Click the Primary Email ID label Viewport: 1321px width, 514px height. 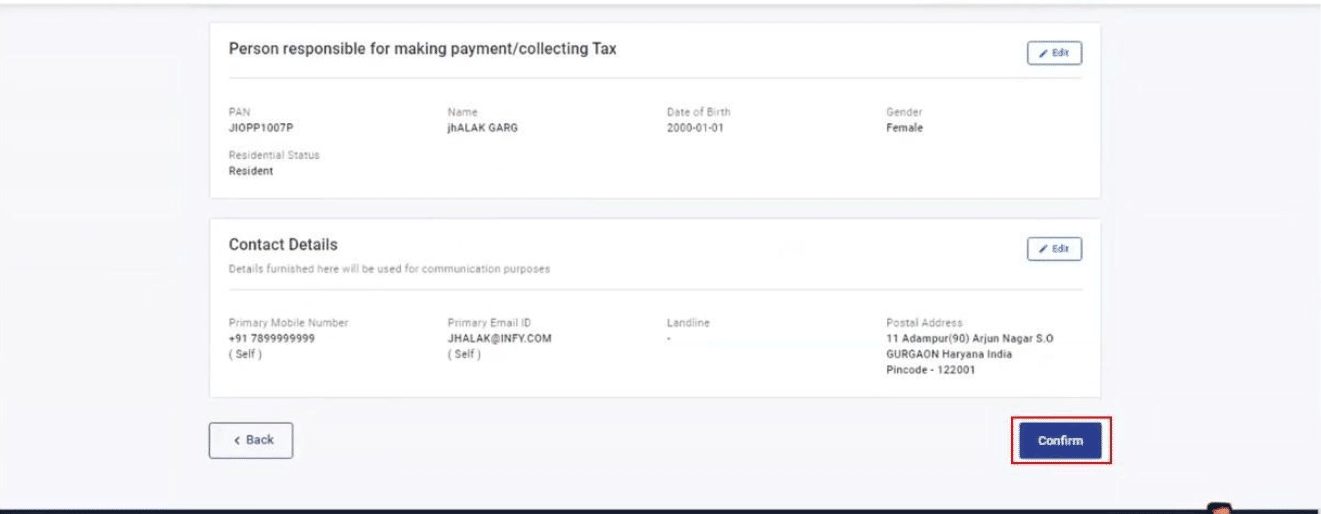[x=489, y=323]
